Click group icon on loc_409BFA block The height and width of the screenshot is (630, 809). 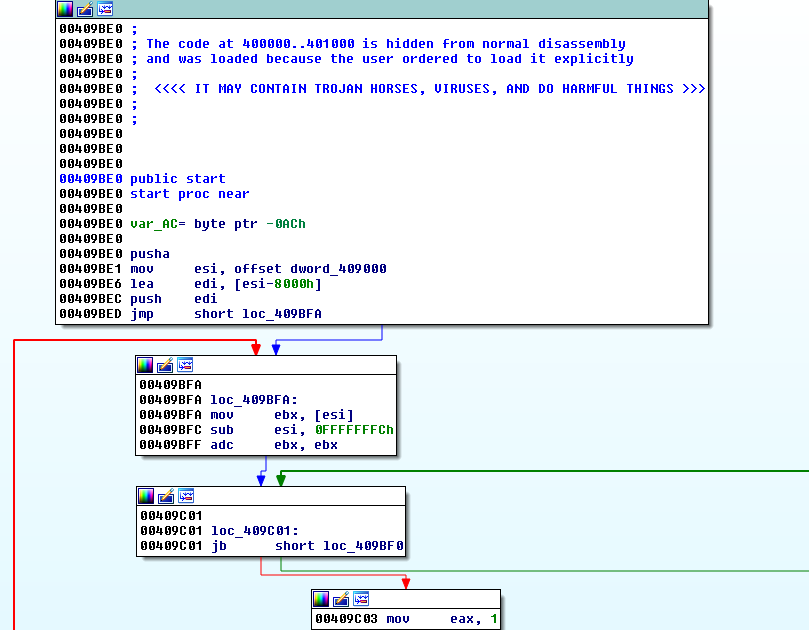click(185, 365)
